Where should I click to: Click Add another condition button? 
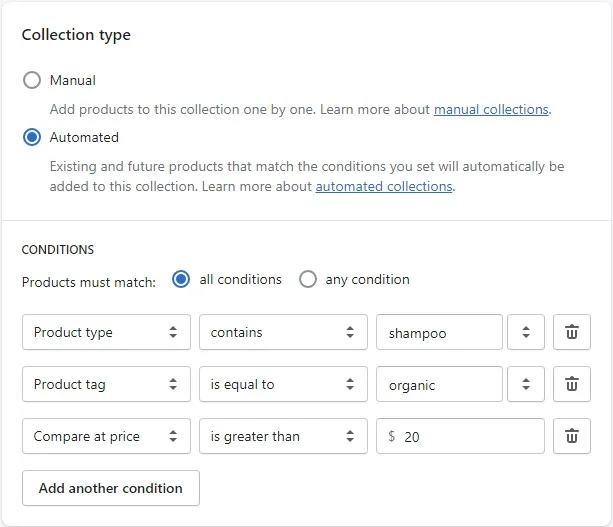110,488
